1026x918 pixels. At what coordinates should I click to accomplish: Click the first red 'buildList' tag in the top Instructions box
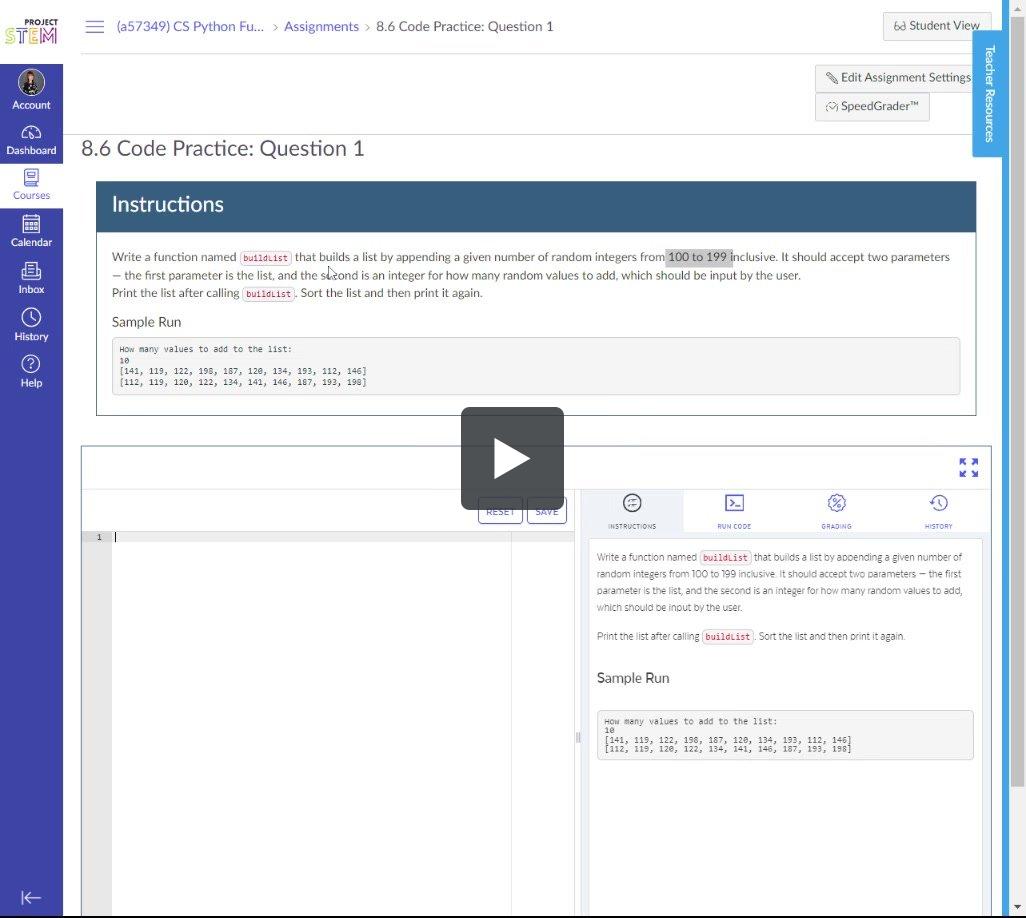point(266,258)
